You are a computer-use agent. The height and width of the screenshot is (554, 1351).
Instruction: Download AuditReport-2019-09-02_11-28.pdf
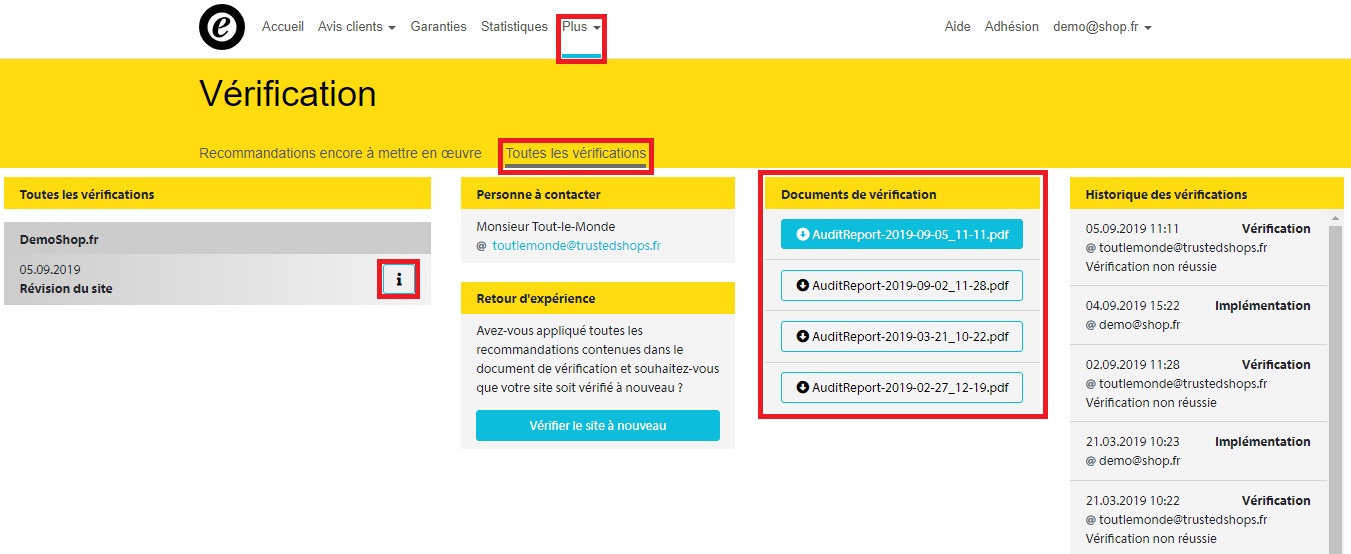[902, 285]
